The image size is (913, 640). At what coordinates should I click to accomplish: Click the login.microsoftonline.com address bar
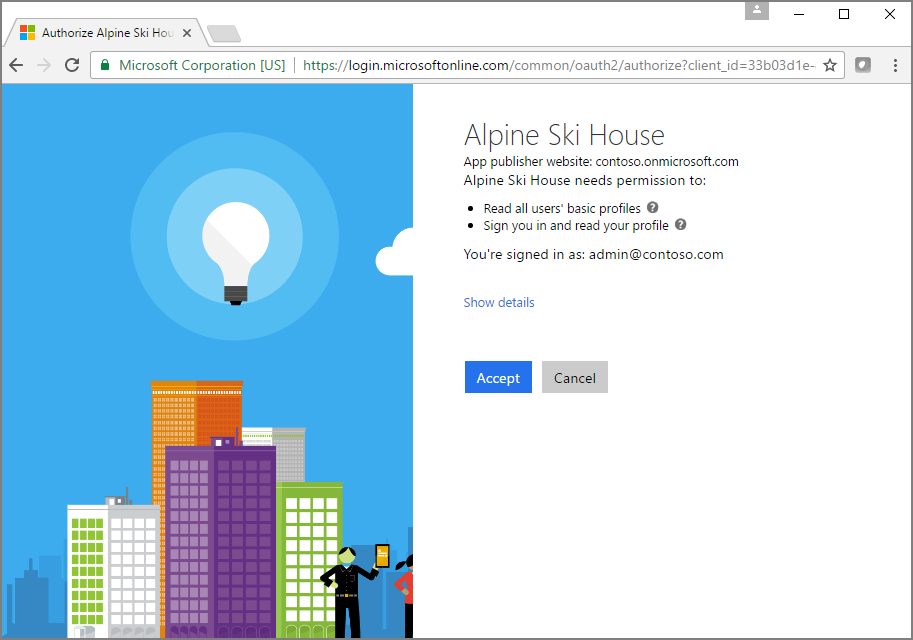pos(559,65)
